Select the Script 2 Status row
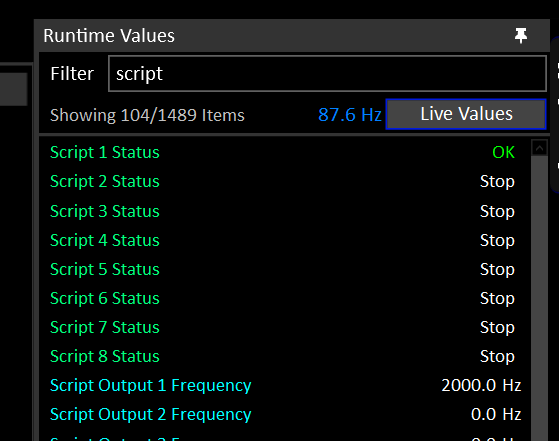The width and height of the screenshot is (559, 441). (x=284, y=181)
